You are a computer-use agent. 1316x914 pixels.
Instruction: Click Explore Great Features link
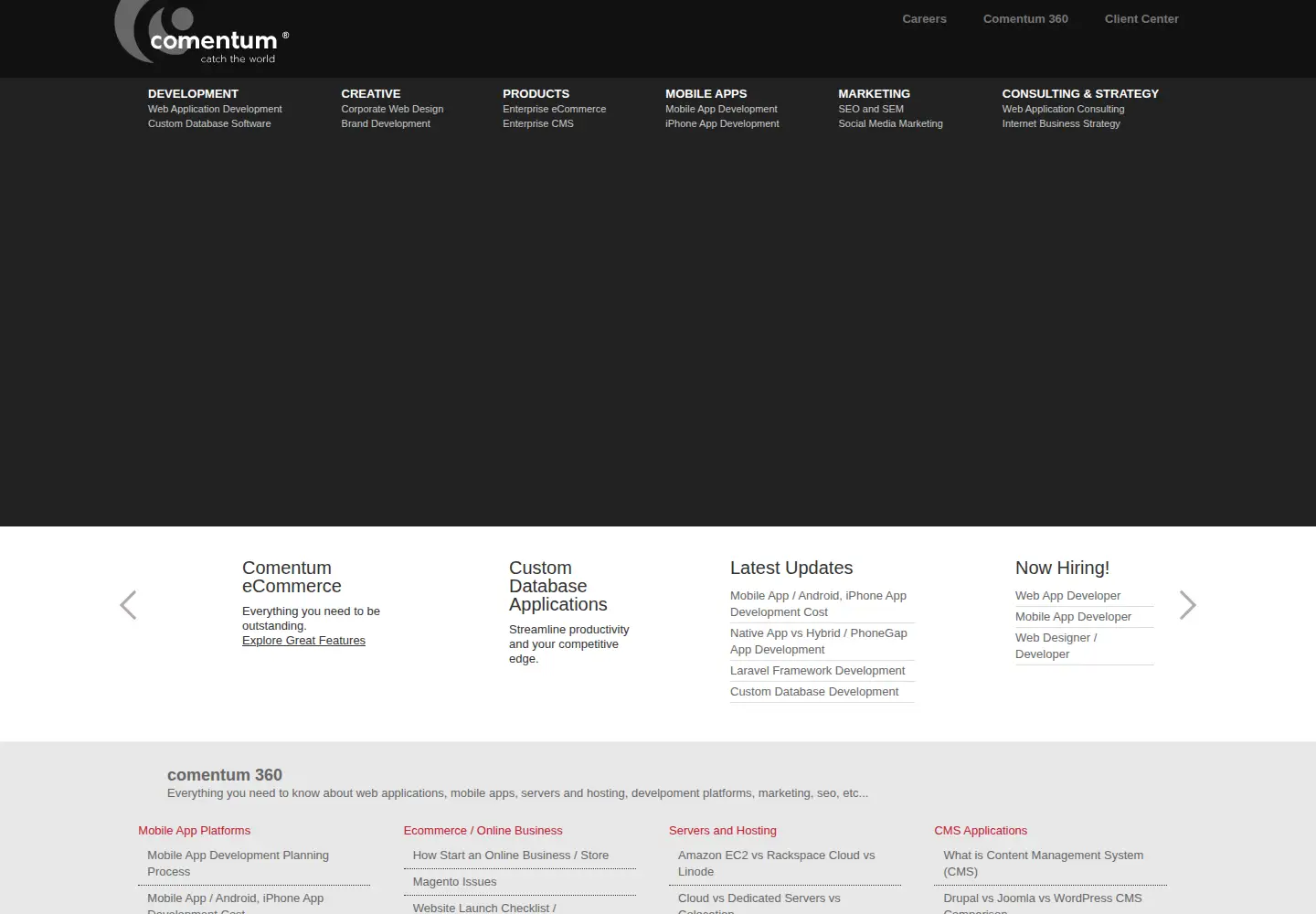(x=303, y=641)
